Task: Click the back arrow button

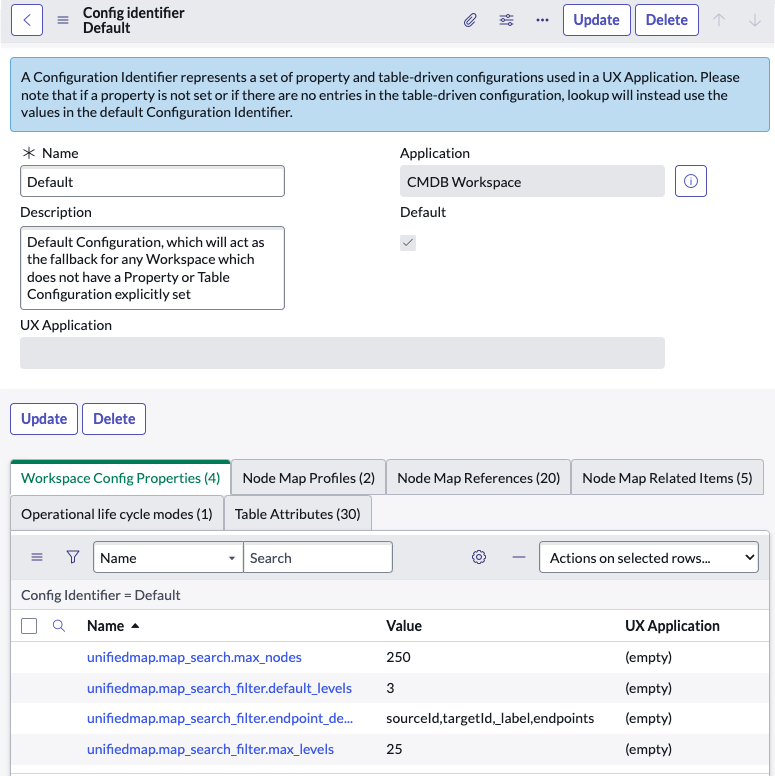Action: tap(27, 20)
